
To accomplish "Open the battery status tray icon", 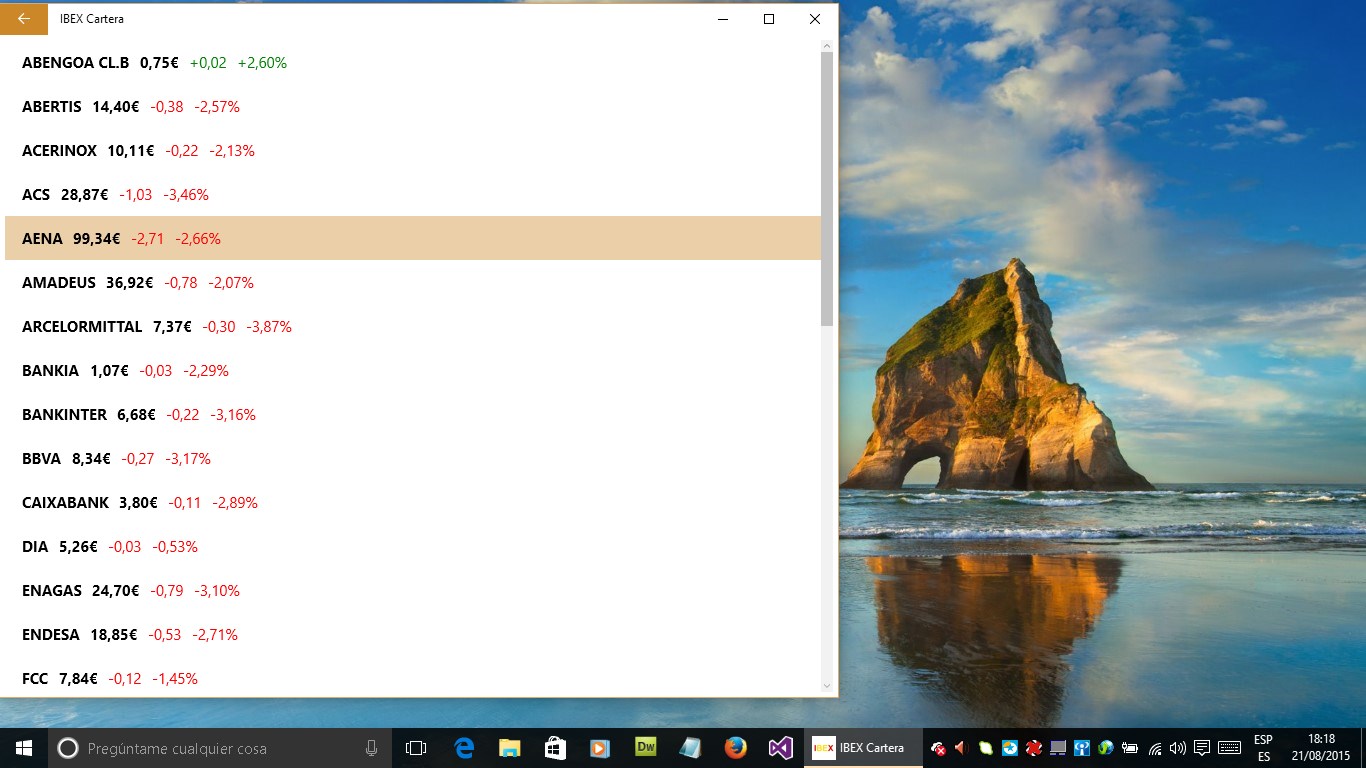I will tap(1130, 748).
